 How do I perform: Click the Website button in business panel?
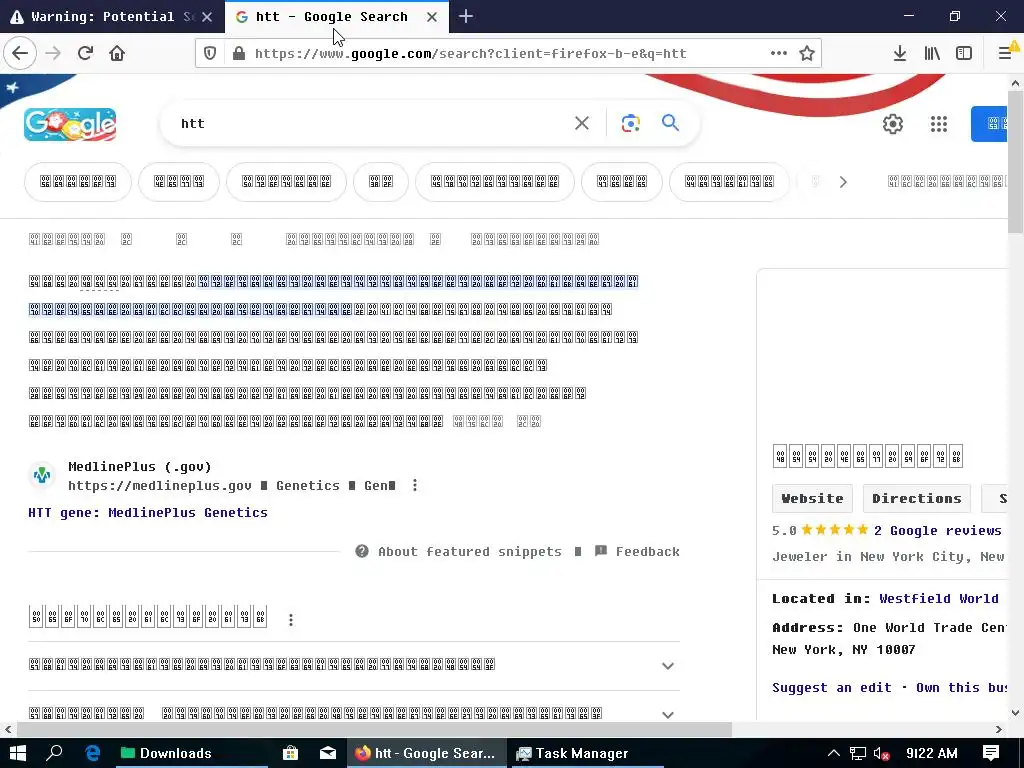pyautogui.click(x=812, y=498)
